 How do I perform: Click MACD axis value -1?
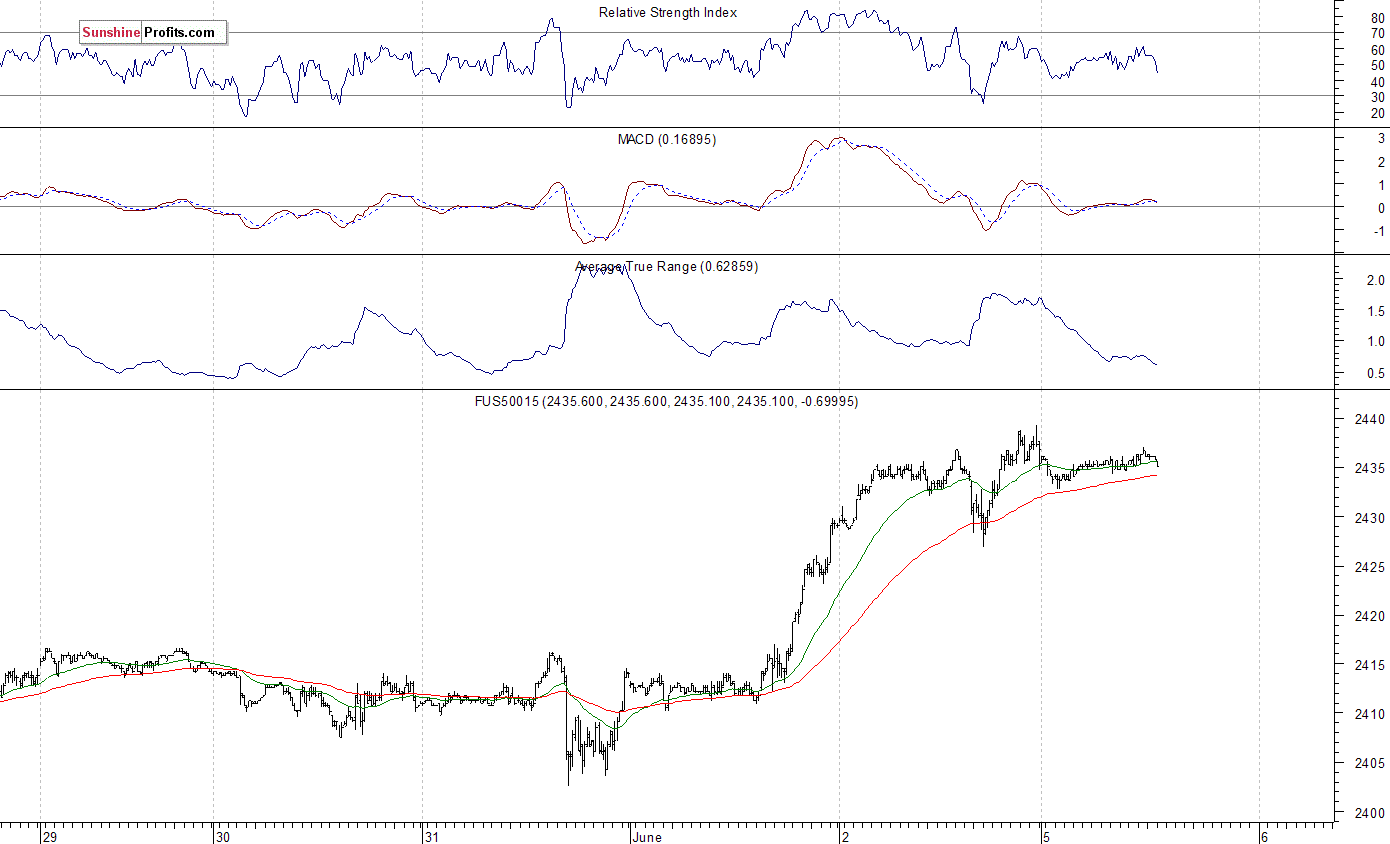pyautogui.click(x=1378, y=231)
